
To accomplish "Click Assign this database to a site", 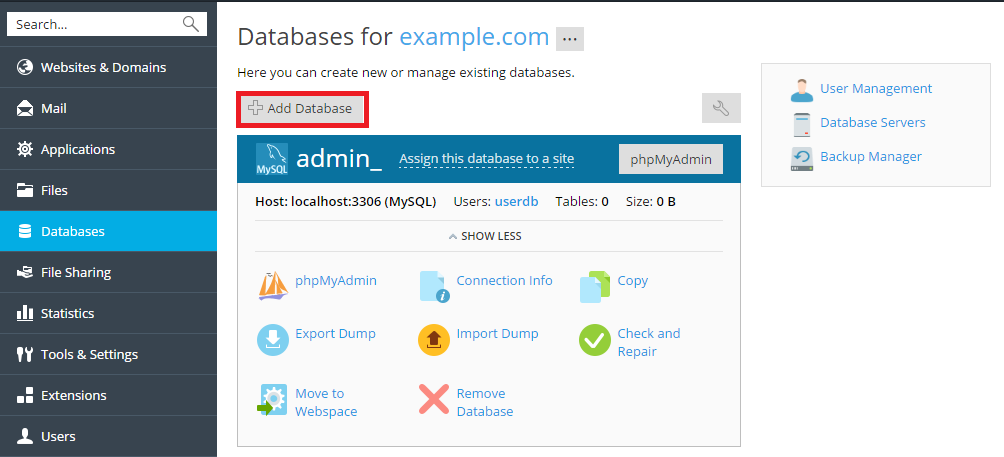I will point(486,159).
